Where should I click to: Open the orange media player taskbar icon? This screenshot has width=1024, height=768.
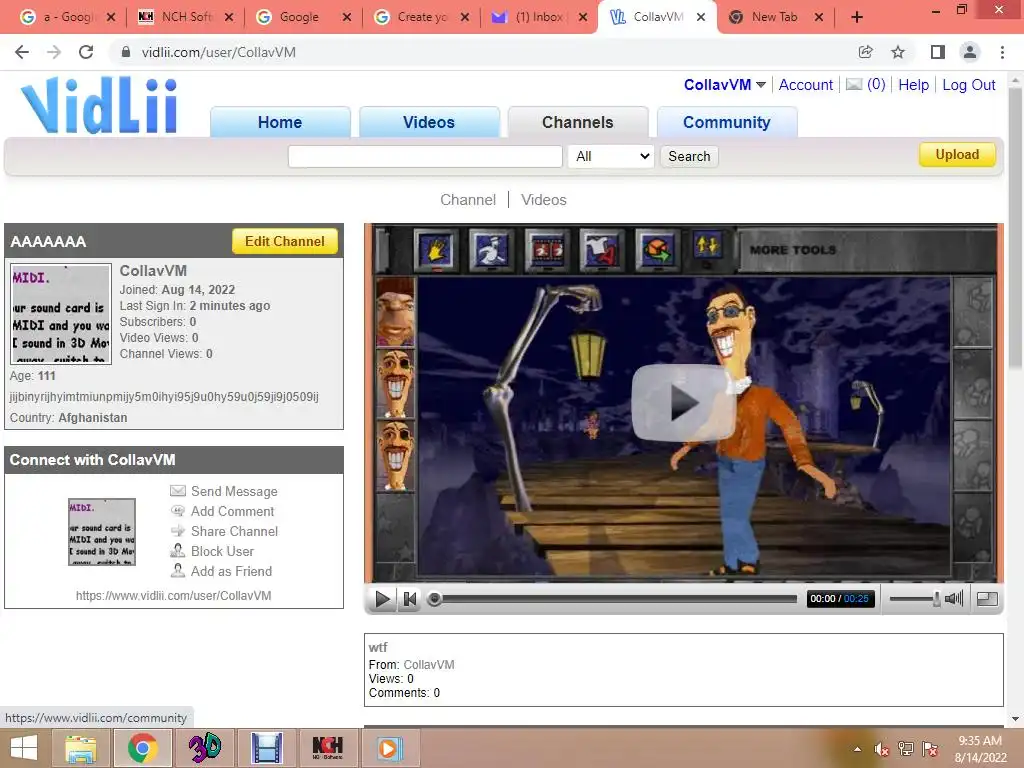[x=389, y=748]
